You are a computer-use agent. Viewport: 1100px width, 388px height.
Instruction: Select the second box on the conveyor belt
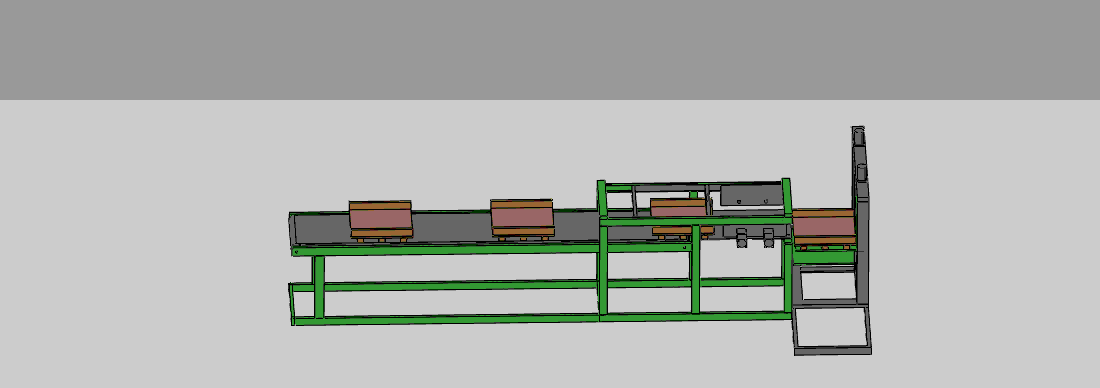[522, 217]
